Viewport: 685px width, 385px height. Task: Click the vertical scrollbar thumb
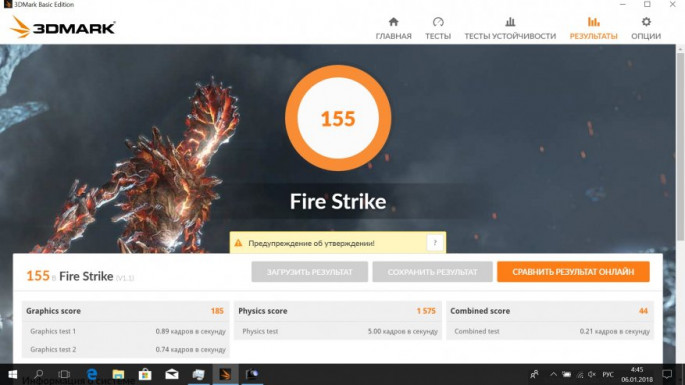pyautogui.click(x=680, y=146)
